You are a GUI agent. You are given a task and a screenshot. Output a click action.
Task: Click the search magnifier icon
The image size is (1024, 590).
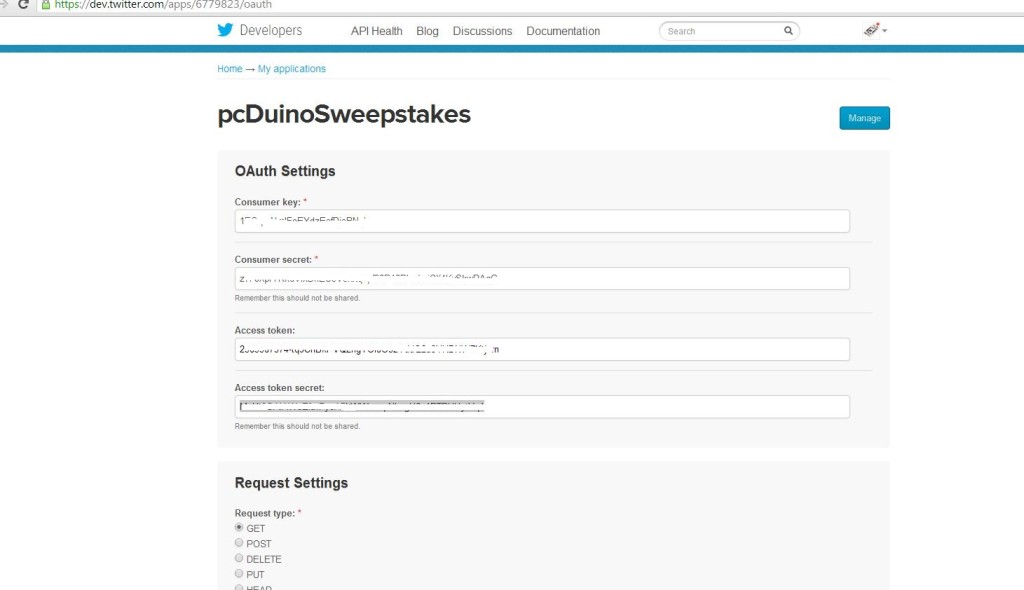[788, 31]
